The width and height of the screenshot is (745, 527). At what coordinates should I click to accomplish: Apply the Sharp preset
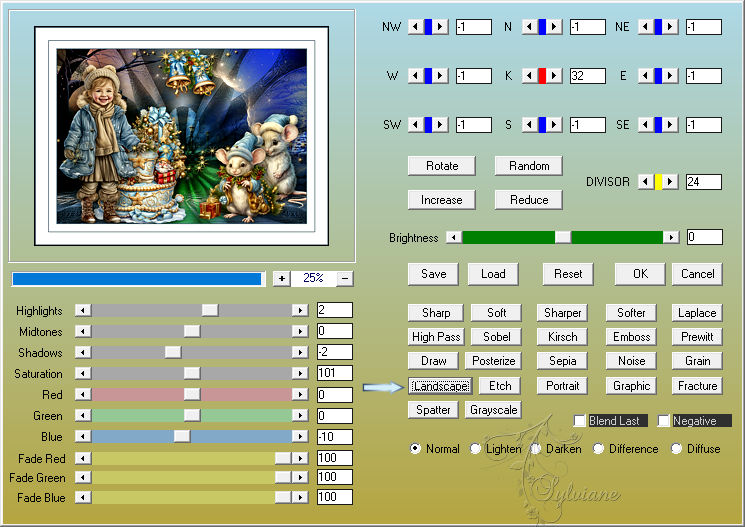436,313
